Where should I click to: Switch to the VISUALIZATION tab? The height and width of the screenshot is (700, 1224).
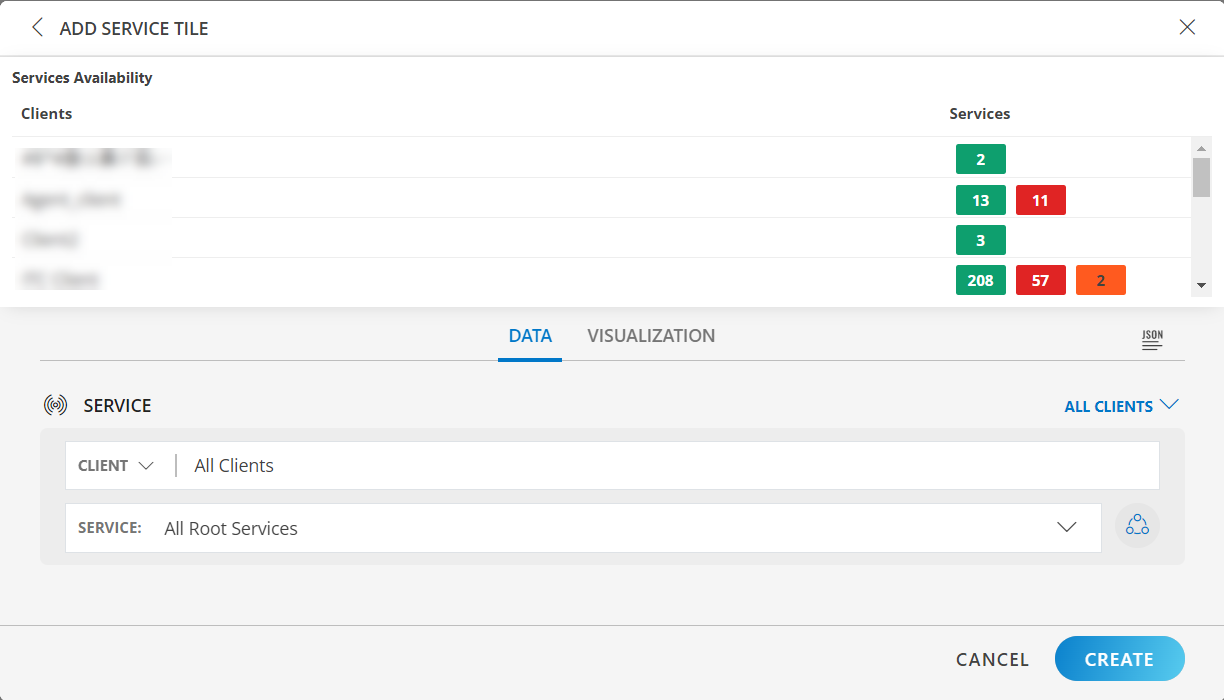point(651,335)
